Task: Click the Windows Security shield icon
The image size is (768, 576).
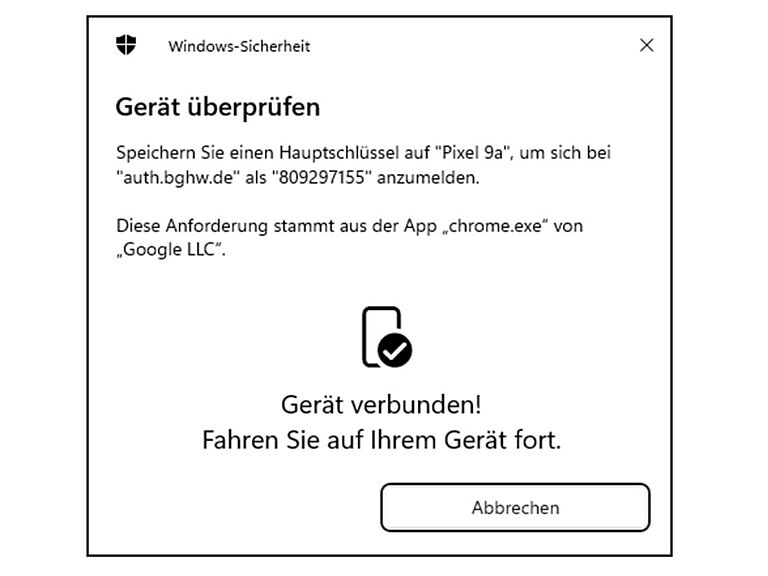Action: pos(126,45)
